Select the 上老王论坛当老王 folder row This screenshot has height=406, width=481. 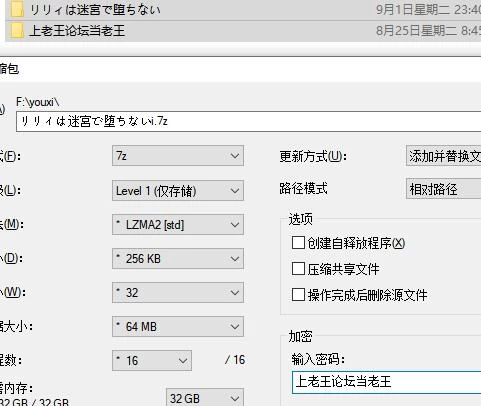pyautogui.click(x=243, y=31)
